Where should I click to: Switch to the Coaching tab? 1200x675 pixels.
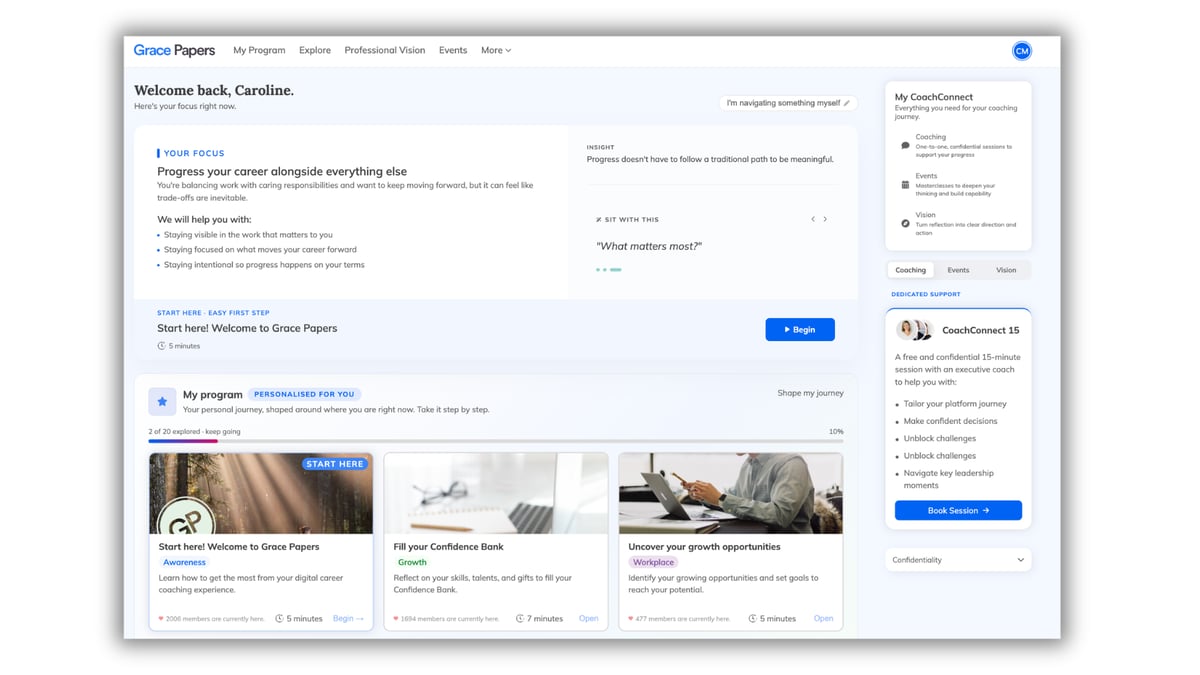click(911, 270)
